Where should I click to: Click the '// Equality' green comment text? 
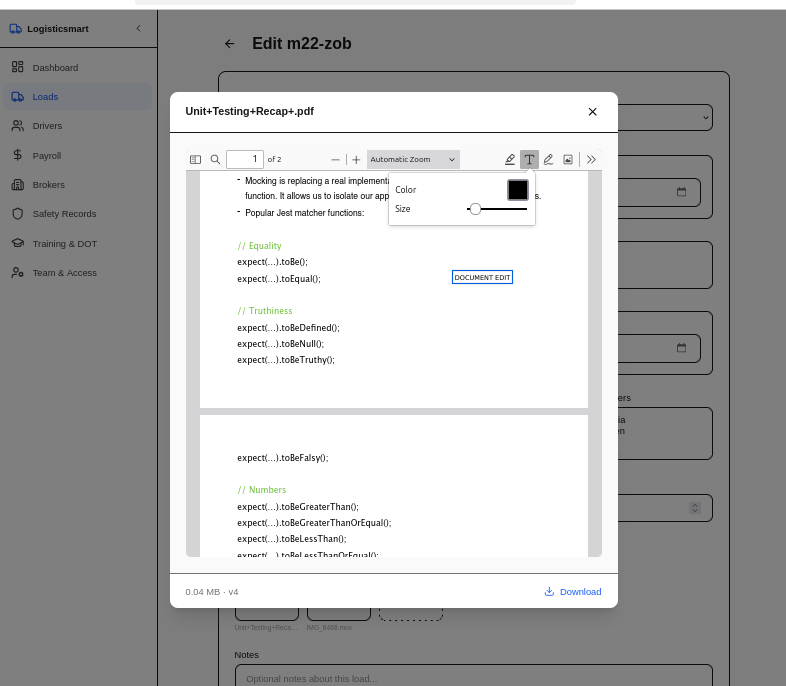259,246
